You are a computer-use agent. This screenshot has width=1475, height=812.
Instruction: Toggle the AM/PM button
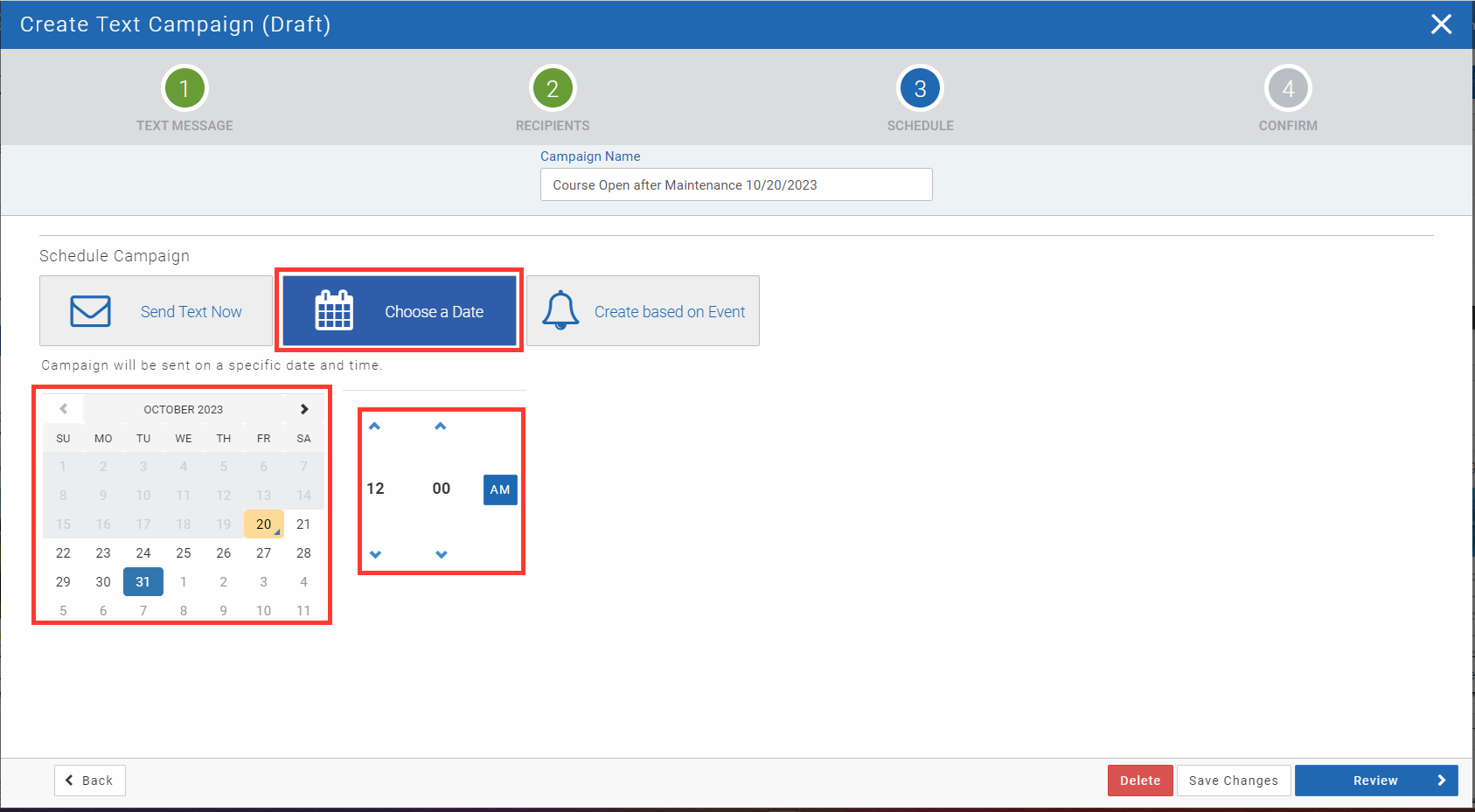tap(500, 489)
